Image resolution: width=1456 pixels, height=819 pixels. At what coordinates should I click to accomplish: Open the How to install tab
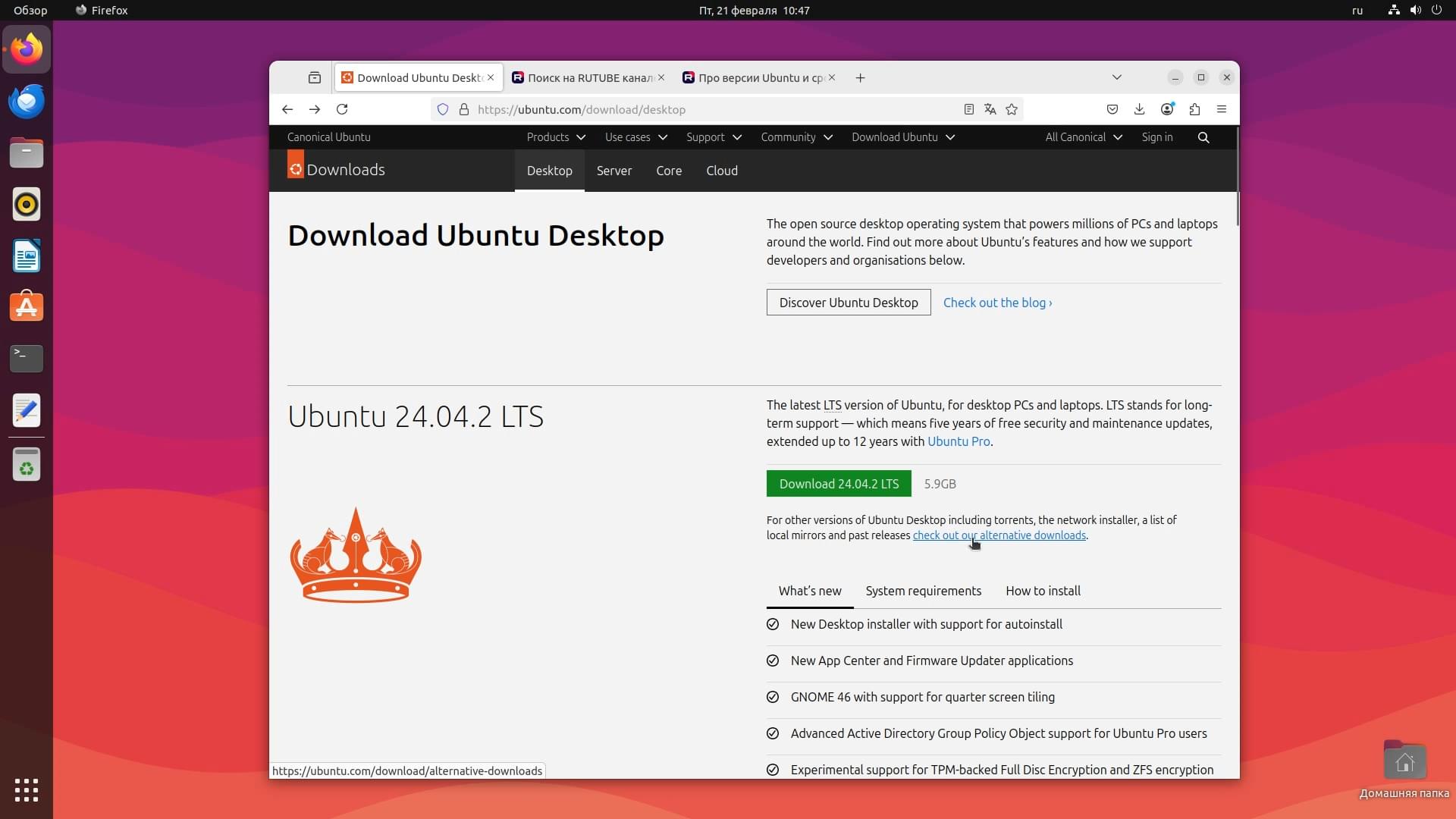coord(1043,591)
